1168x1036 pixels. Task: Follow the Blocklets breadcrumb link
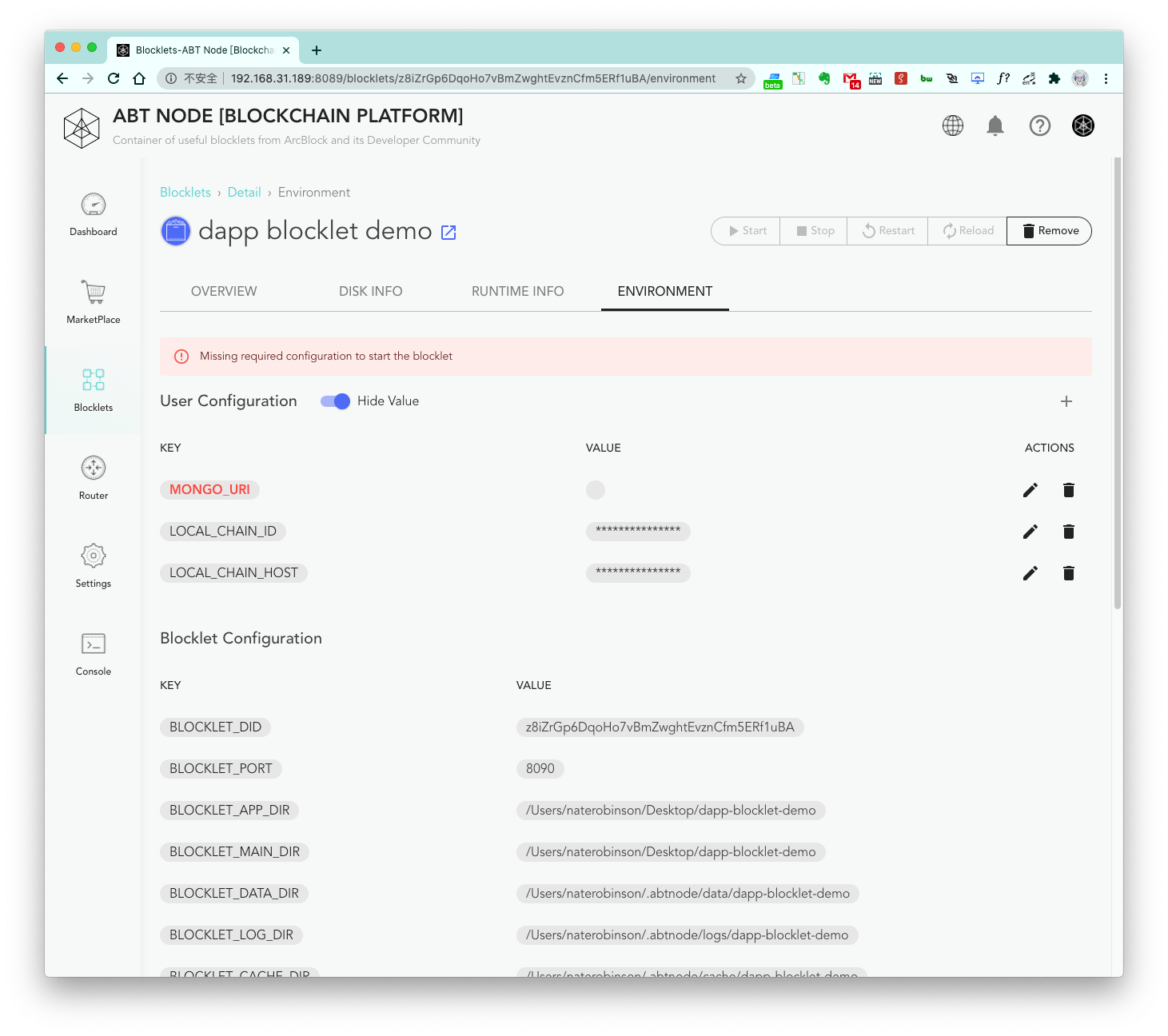tap(185, 193)
